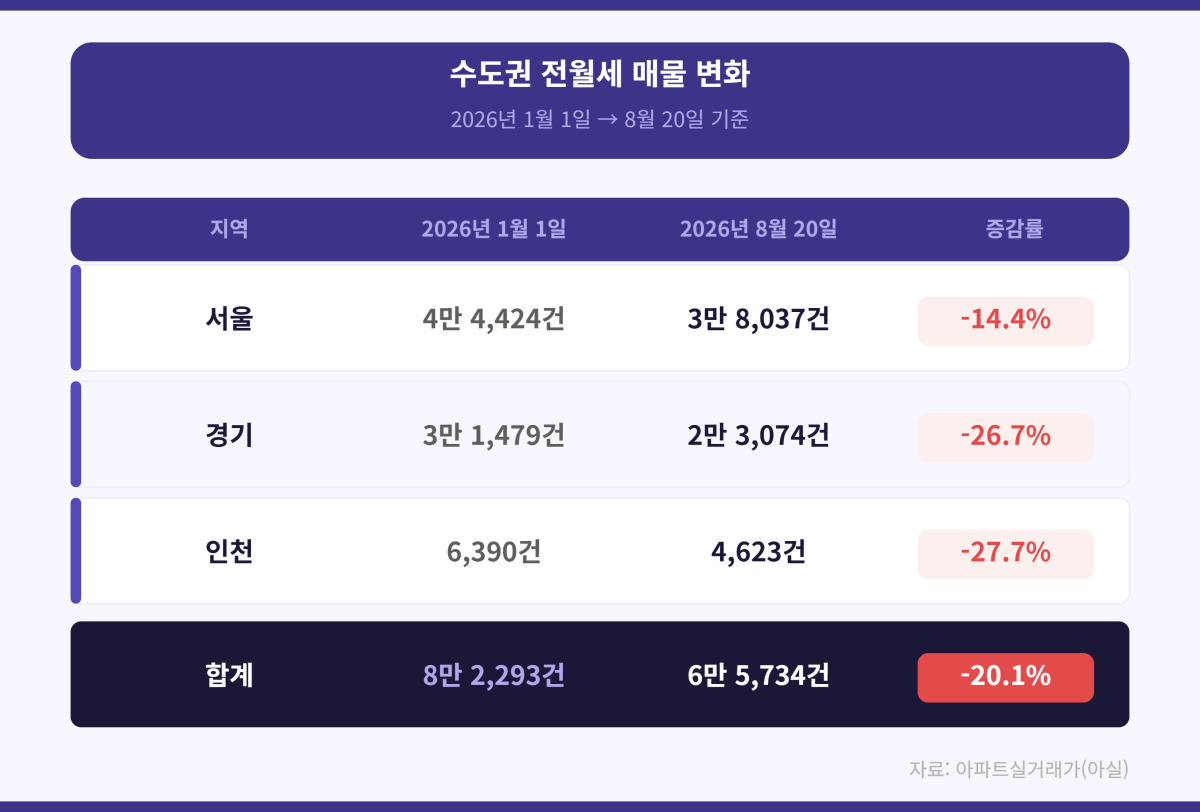Viewport: 1200px width, 812px height.
Task: Click the 수도권 전월세 매물 변화 title
Action: point(600,74)
